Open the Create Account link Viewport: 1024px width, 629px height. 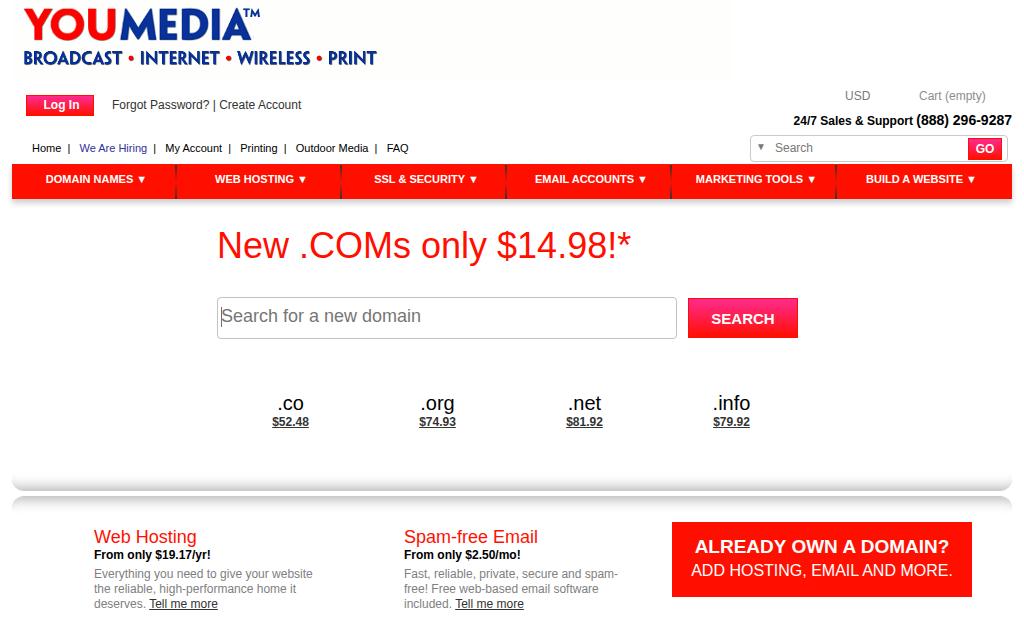[x=260, y=105]
